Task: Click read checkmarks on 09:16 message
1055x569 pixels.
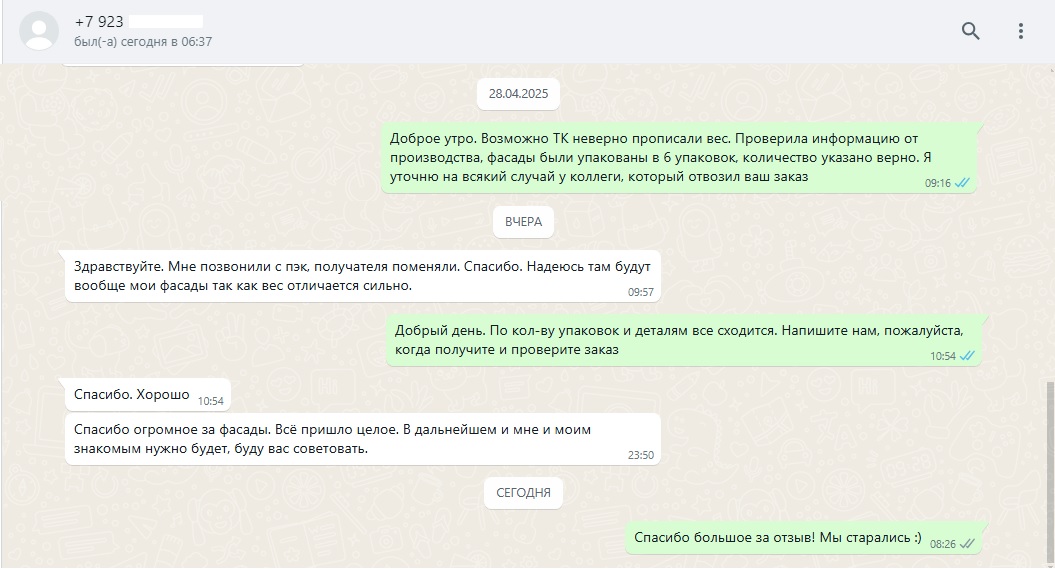Action: (962, 183)
